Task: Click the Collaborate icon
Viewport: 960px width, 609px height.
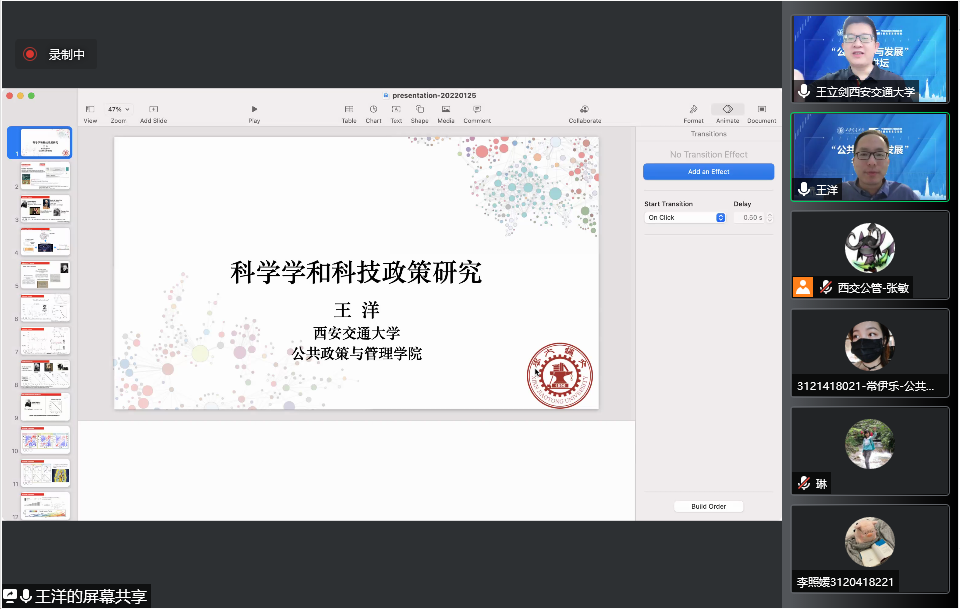Action: (584, 109)
